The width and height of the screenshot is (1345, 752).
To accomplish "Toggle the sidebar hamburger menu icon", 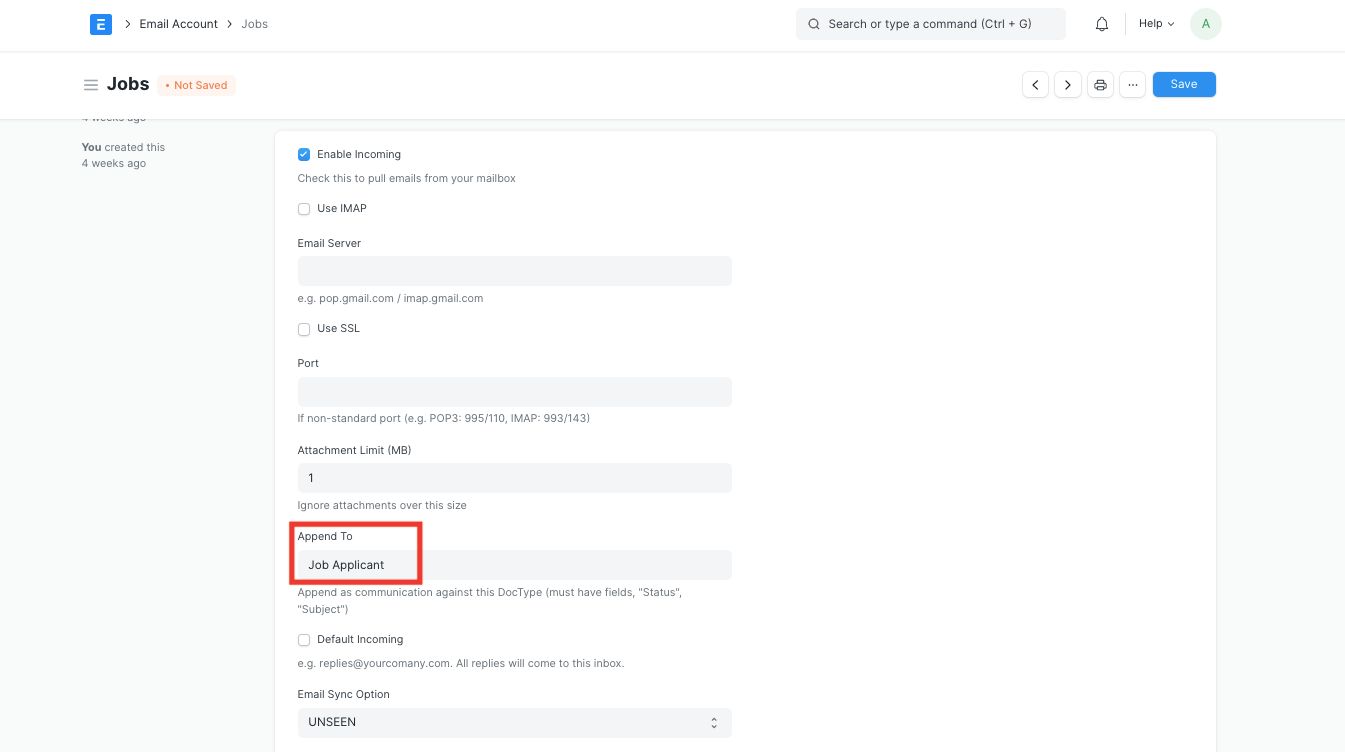I will [x=91, y=85].
